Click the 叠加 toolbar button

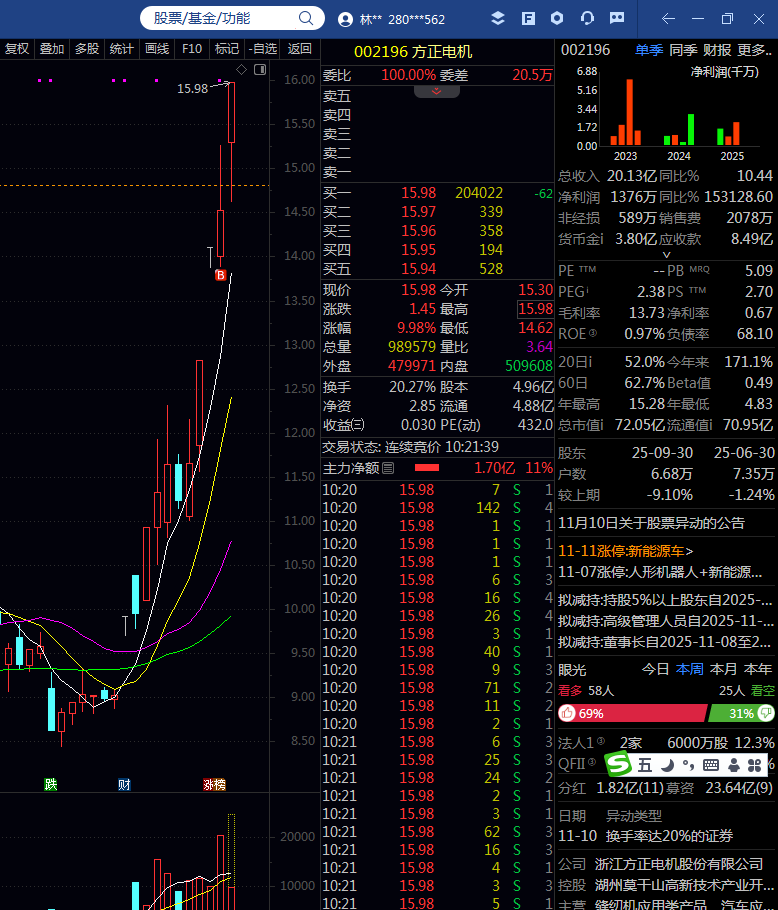(52, 49)
